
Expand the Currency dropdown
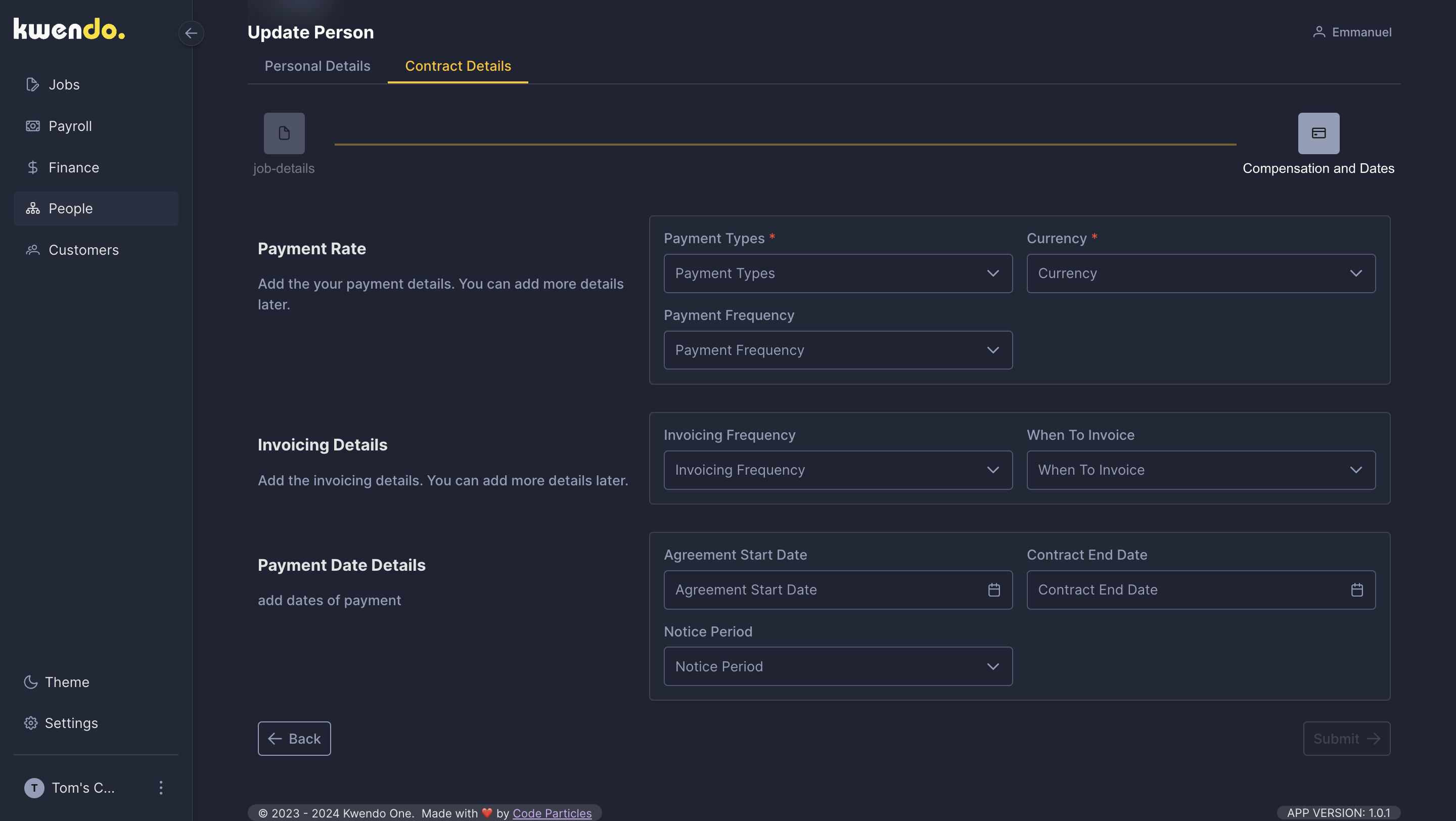[x=1201, y=273]
